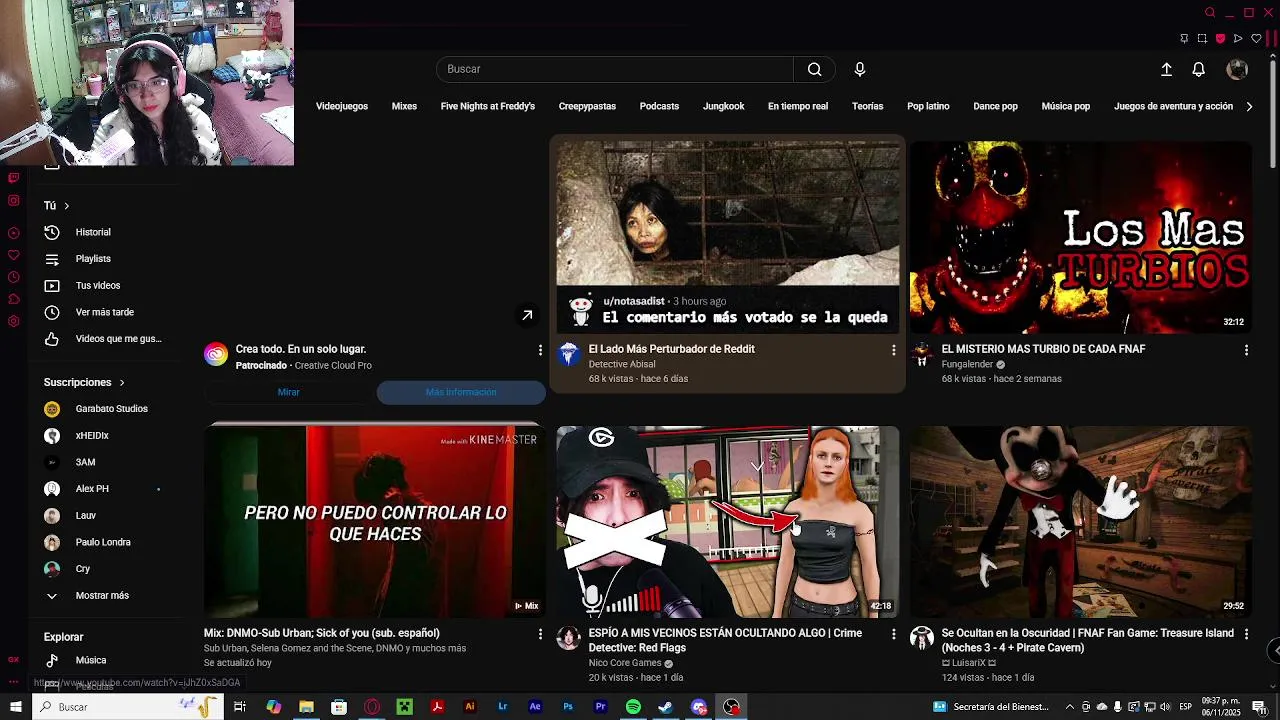The image size is (1280, 720).
Task: Open options for Mix DNMO-Sub Urban
Action: [x=540, y=634]
